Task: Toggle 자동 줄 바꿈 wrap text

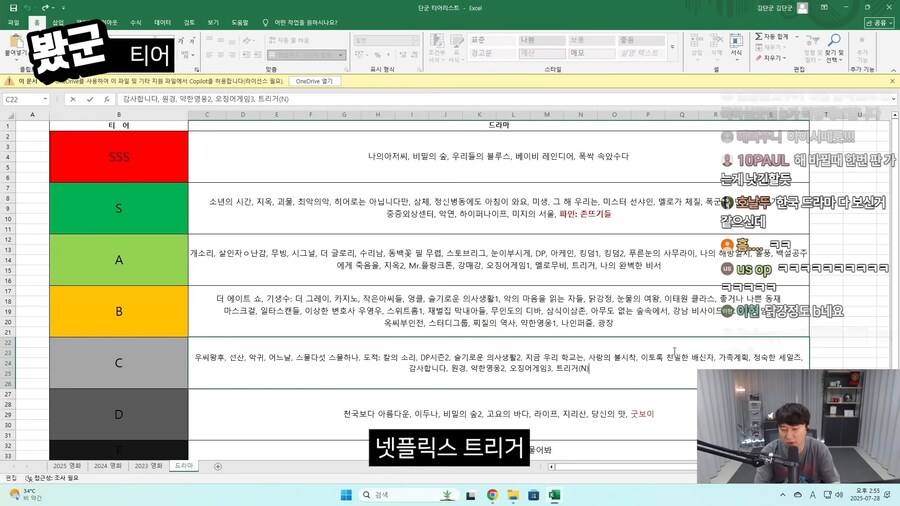Action: (x=289, y=40)
